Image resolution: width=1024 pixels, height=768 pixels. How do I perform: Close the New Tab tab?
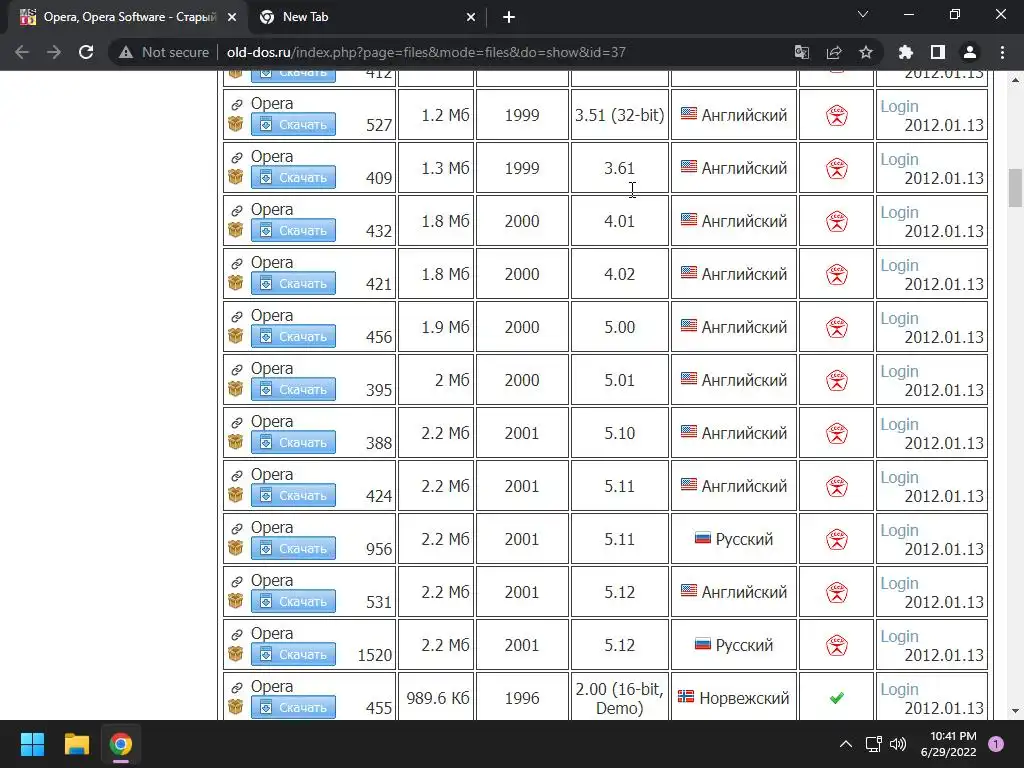click(471, 17)
